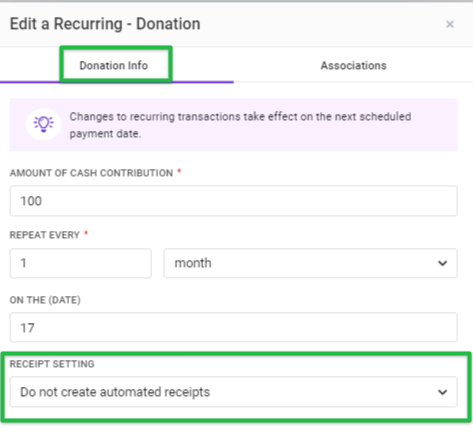
Task: Switch to the Donation Info tab
Action: click(x=114, y=65)
